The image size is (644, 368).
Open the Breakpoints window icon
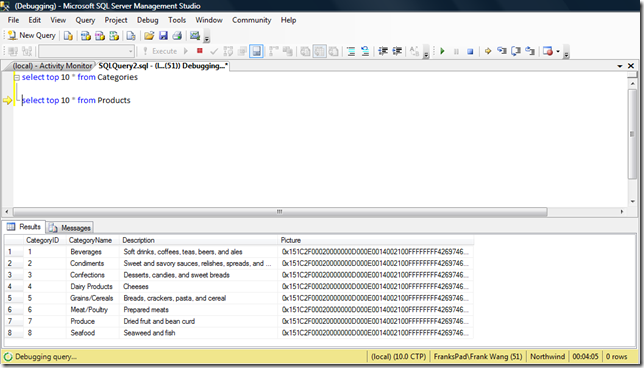click(x=547, y=51)
